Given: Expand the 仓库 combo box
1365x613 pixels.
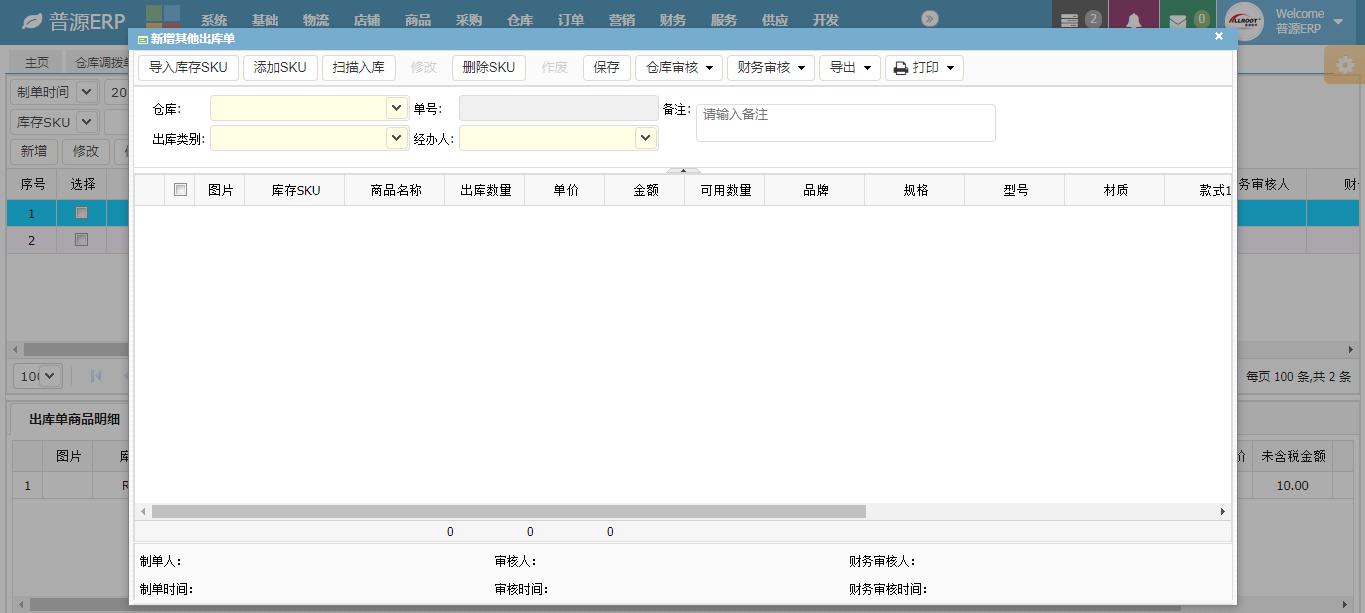Looking at the screenshot, I should pyautogui.click(x=397, y=108).
